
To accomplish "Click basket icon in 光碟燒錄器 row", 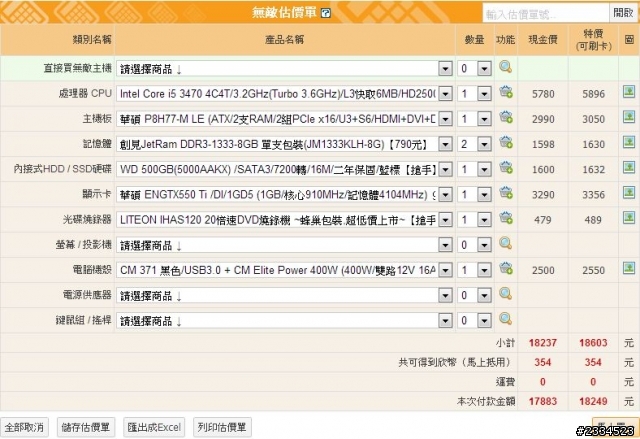I will coord(506,218).
